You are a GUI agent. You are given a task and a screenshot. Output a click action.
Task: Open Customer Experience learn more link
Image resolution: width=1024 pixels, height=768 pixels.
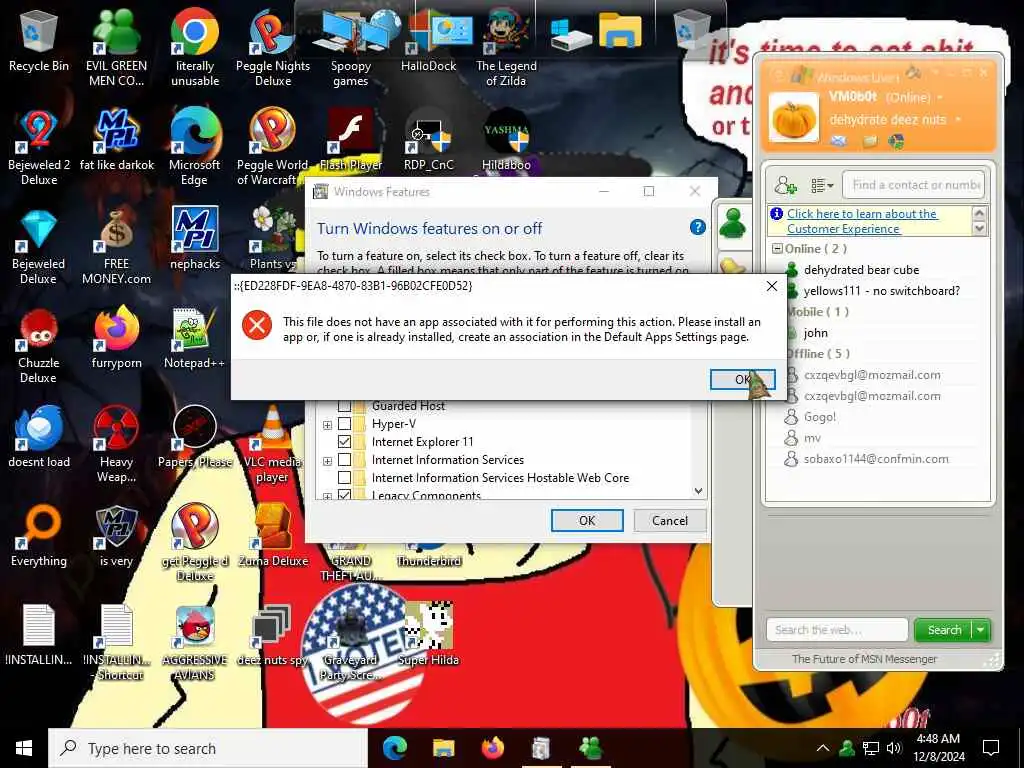pyautogui.click(x=861, y=221)
